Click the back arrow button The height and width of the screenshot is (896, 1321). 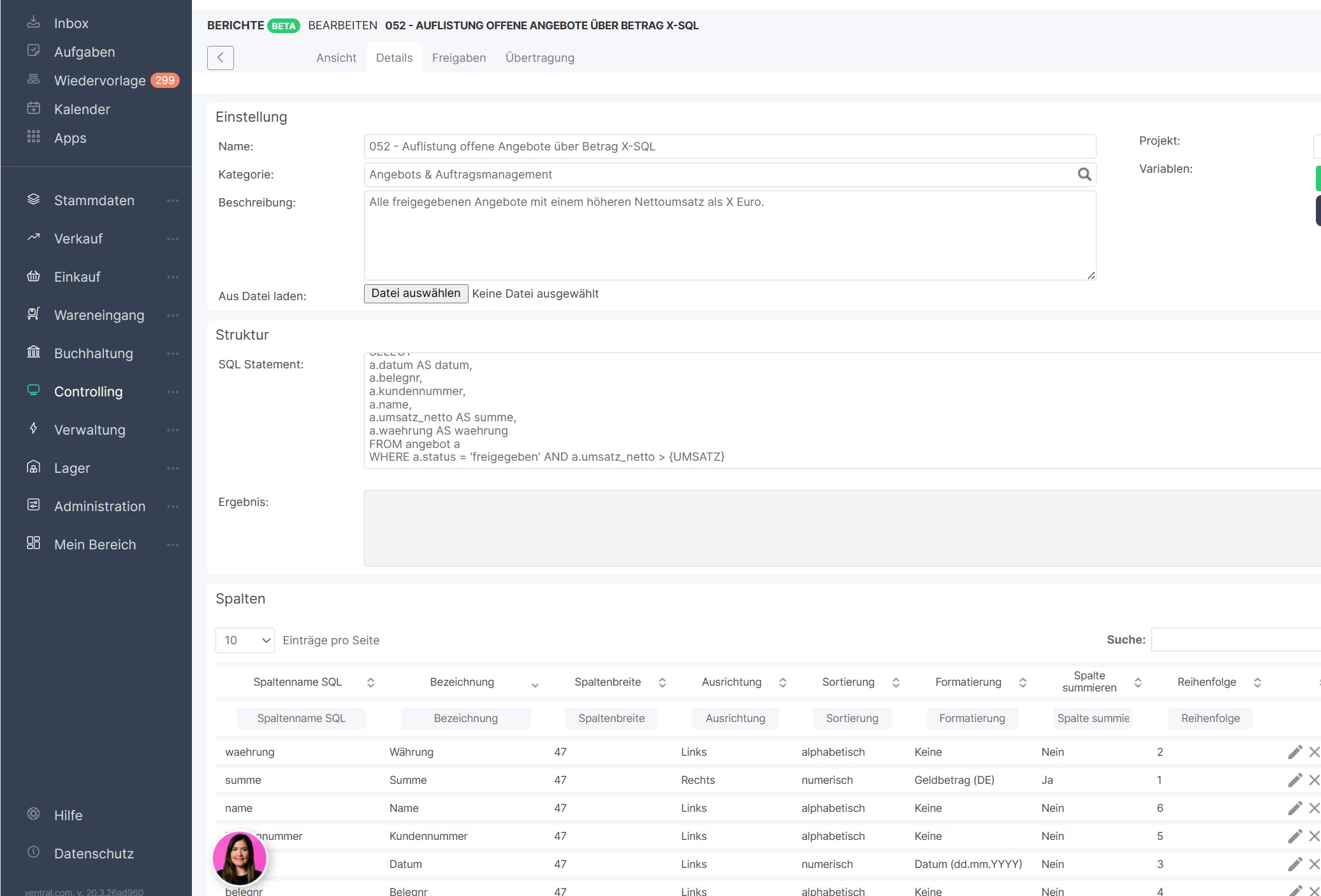pos(221,58)
